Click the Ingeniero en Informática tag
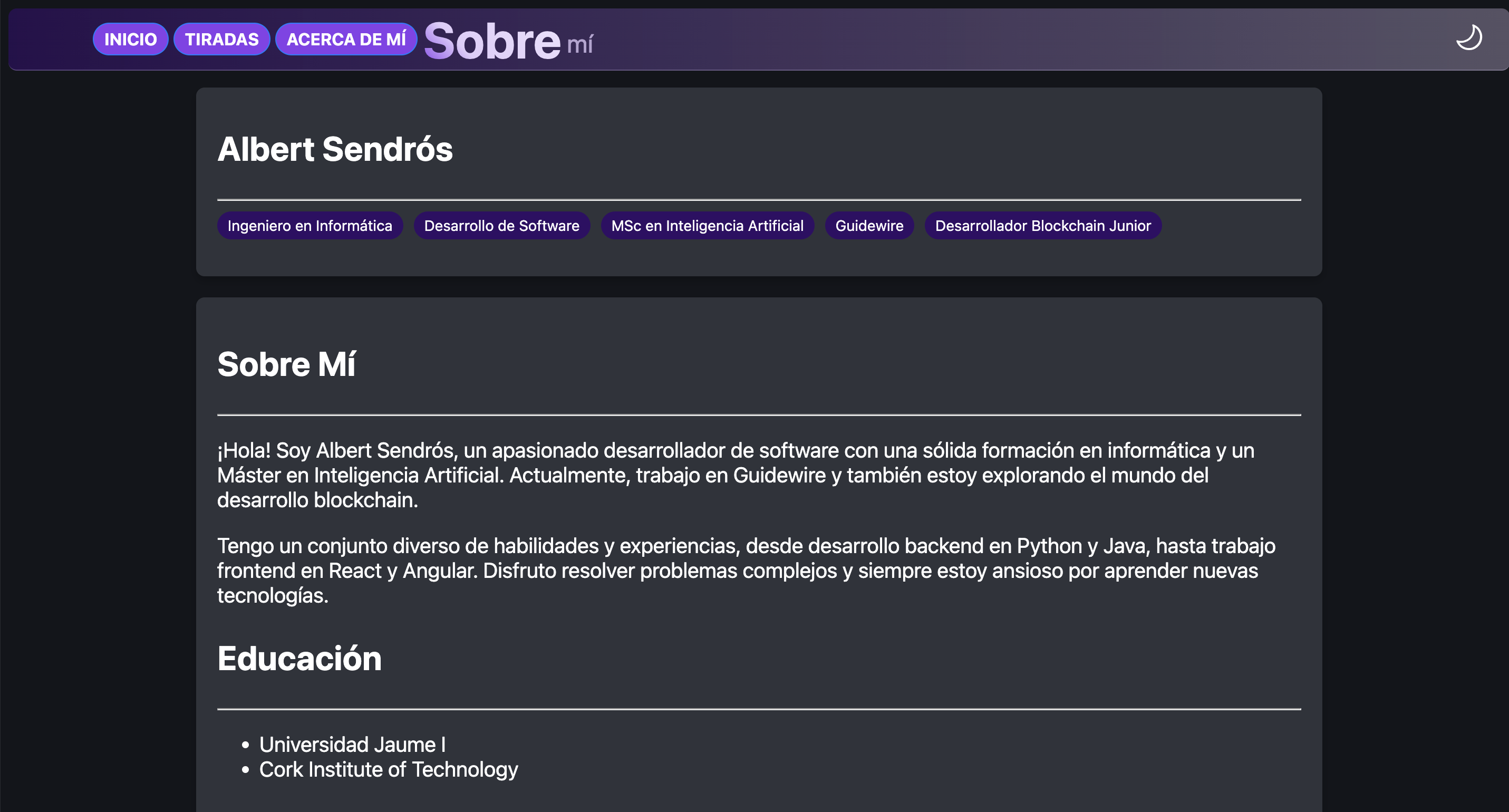 click(310, 226)
